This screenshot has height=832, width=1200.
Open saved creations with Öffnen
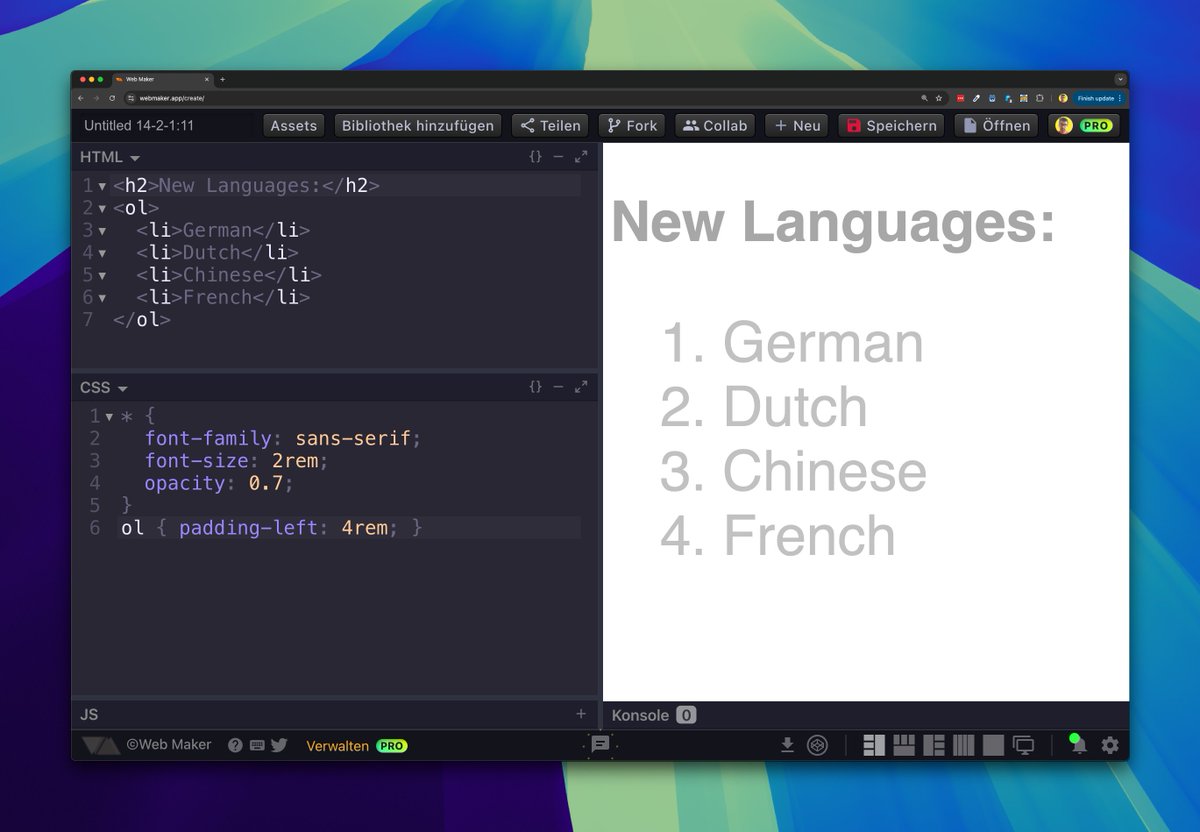[x=995, y=125]
